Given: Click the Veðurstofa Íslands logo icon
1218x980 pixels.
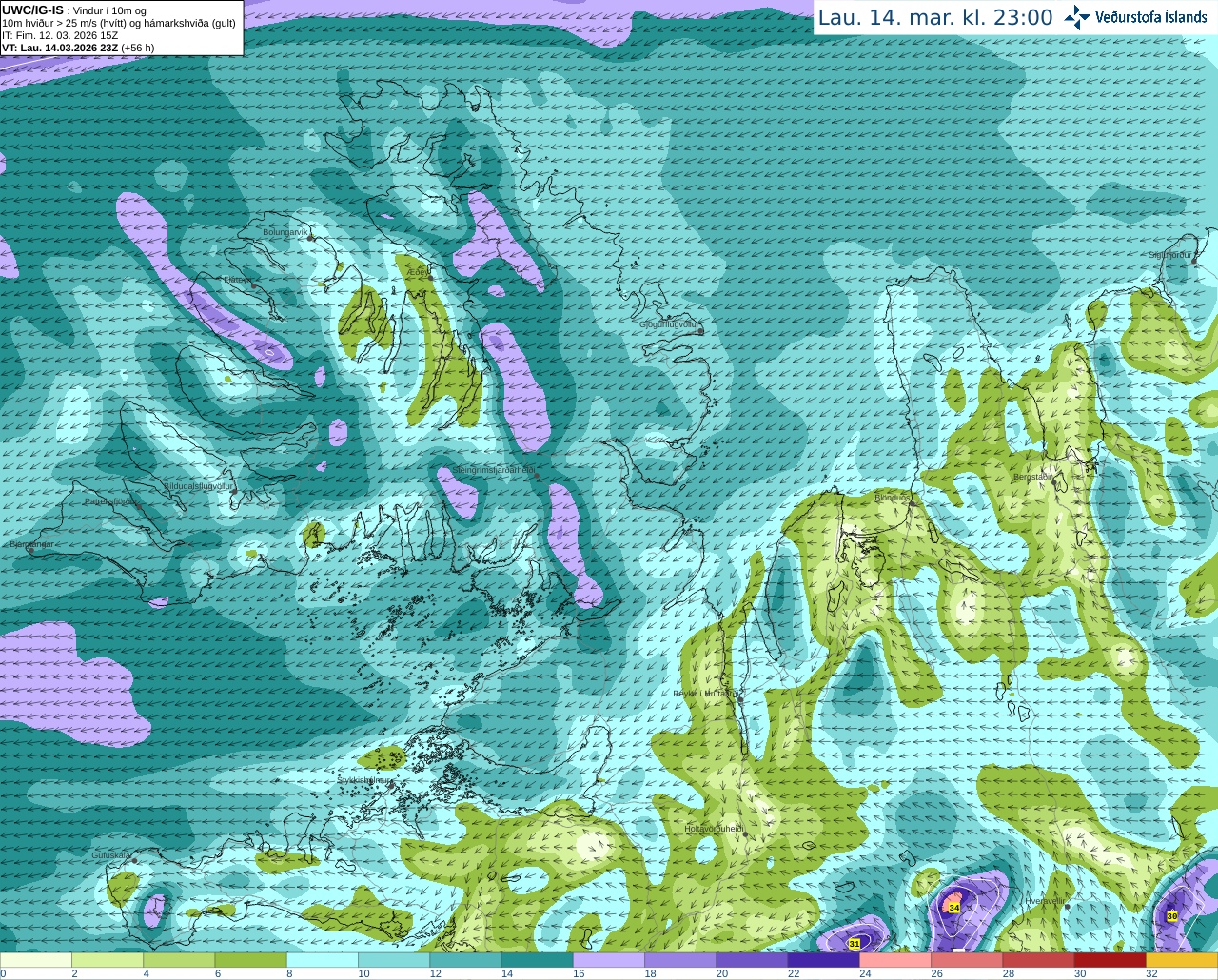Looking at the screenshot, I should point(1077,17).
